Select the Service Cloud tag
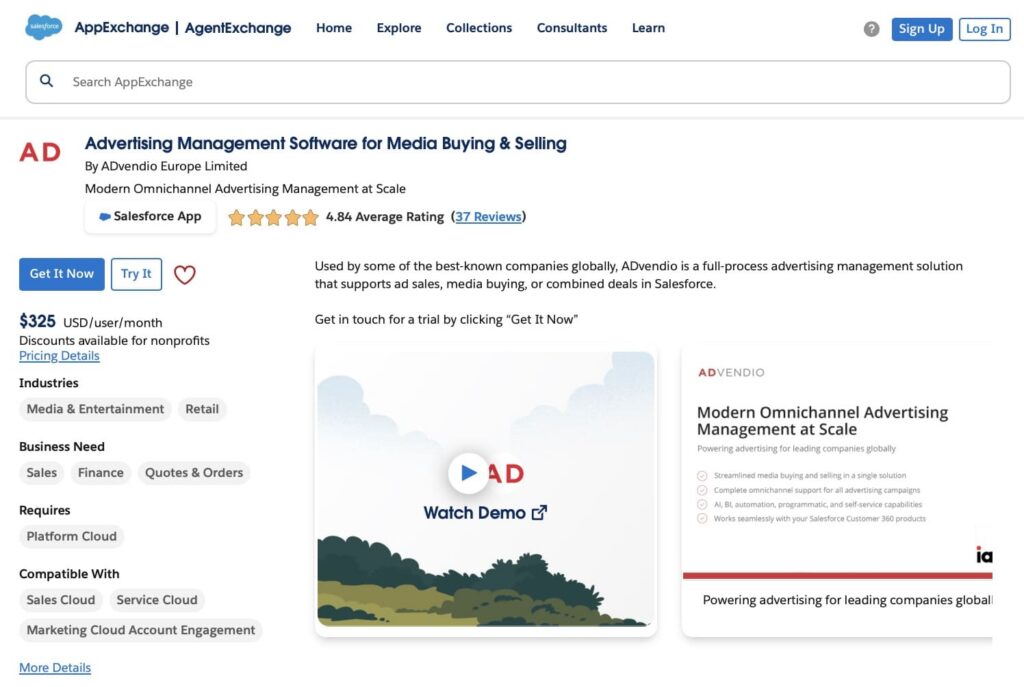 click(157, 600)
